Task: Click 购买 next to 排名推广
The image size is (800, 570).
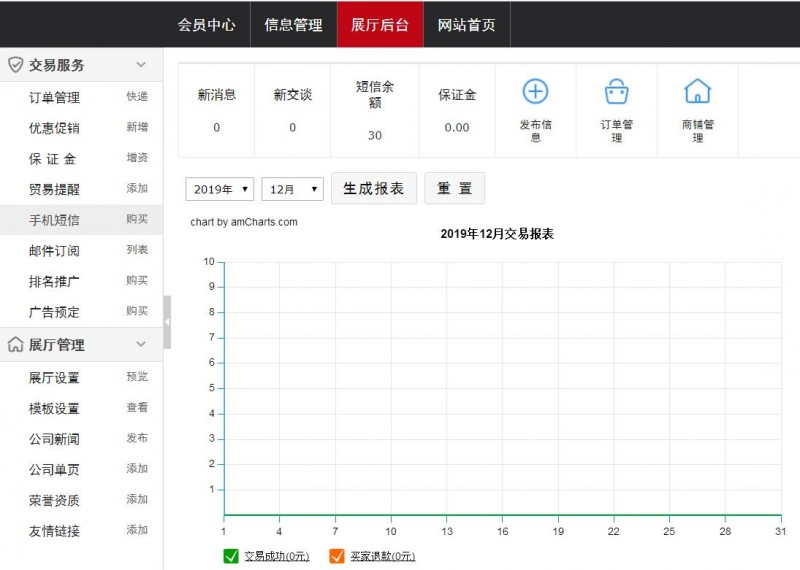Action: pyautogui.click(x=137, y=281)
